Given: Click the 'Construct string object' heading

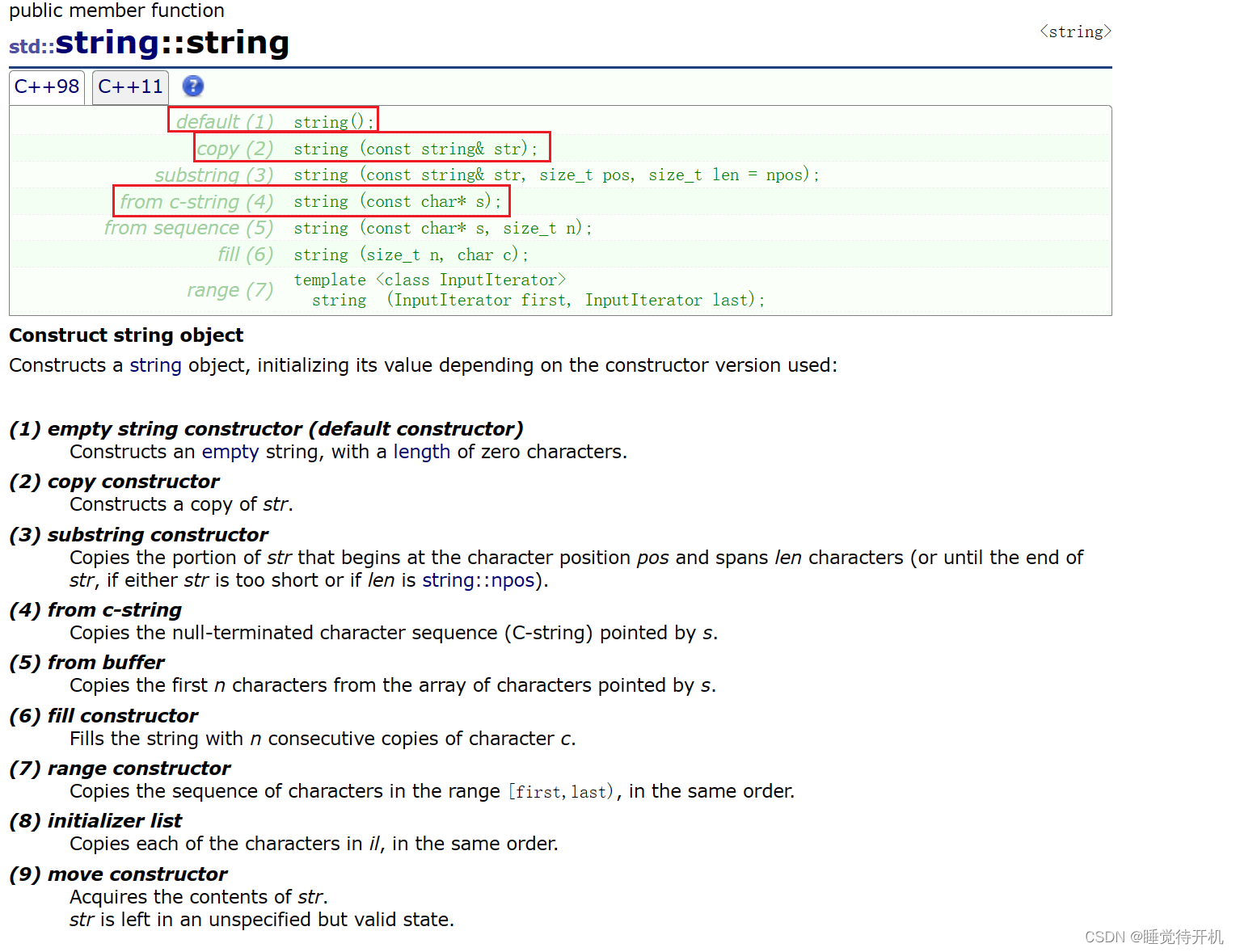Looking at the screenshot, I should (126, 335).
